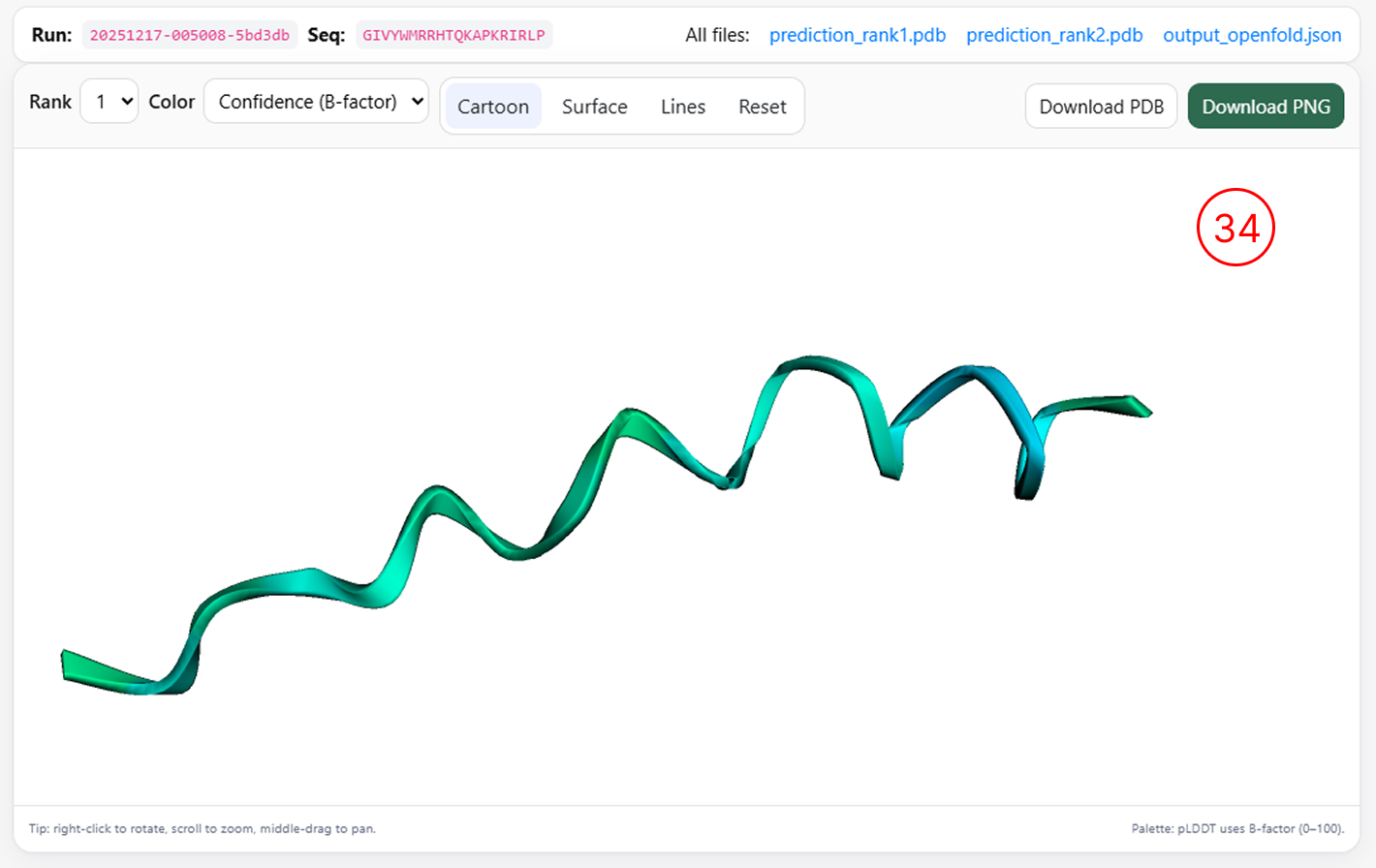Click the red circled number 34
Viewport: 1376px width, 868px height.
click(x=1235, y=227)
